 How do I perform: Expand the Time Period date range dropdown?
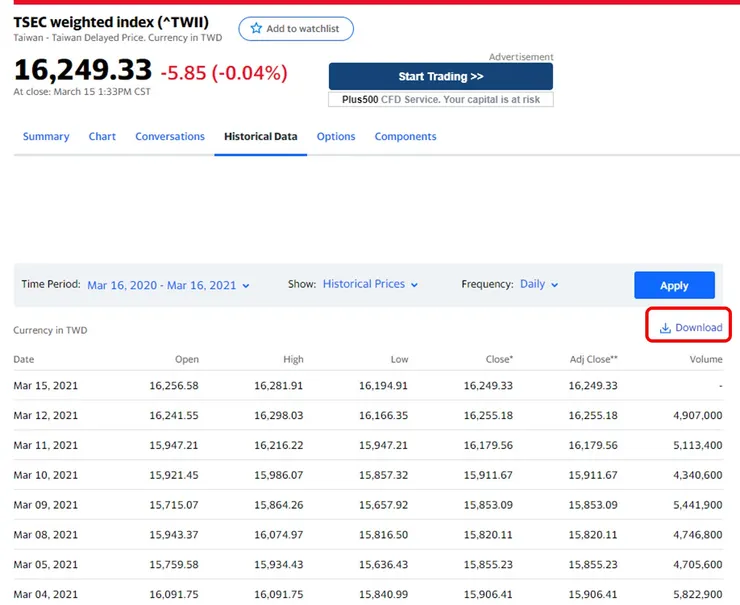click(x=168, y=285)
